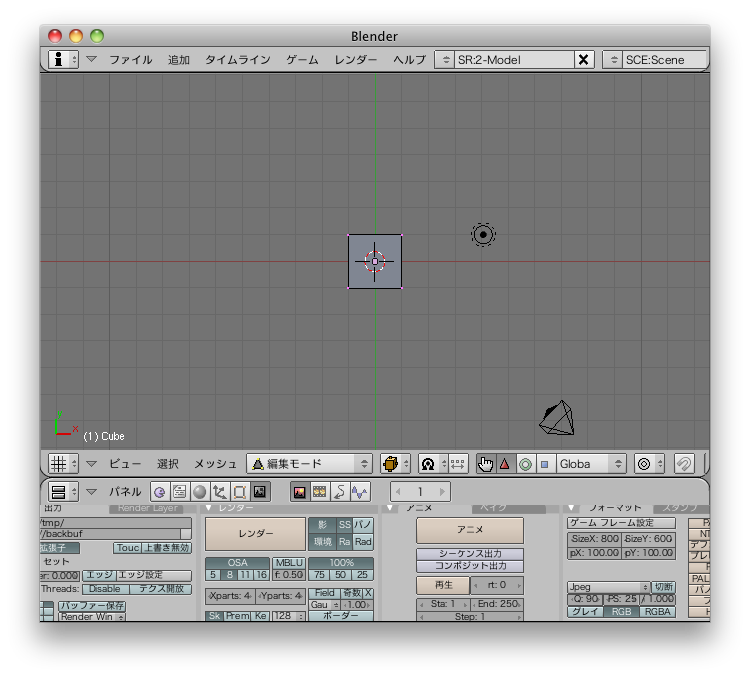The image size is (750, 677).
Task: Open the Logic context (pacman icon)
Action: click(x=160, y=492)
